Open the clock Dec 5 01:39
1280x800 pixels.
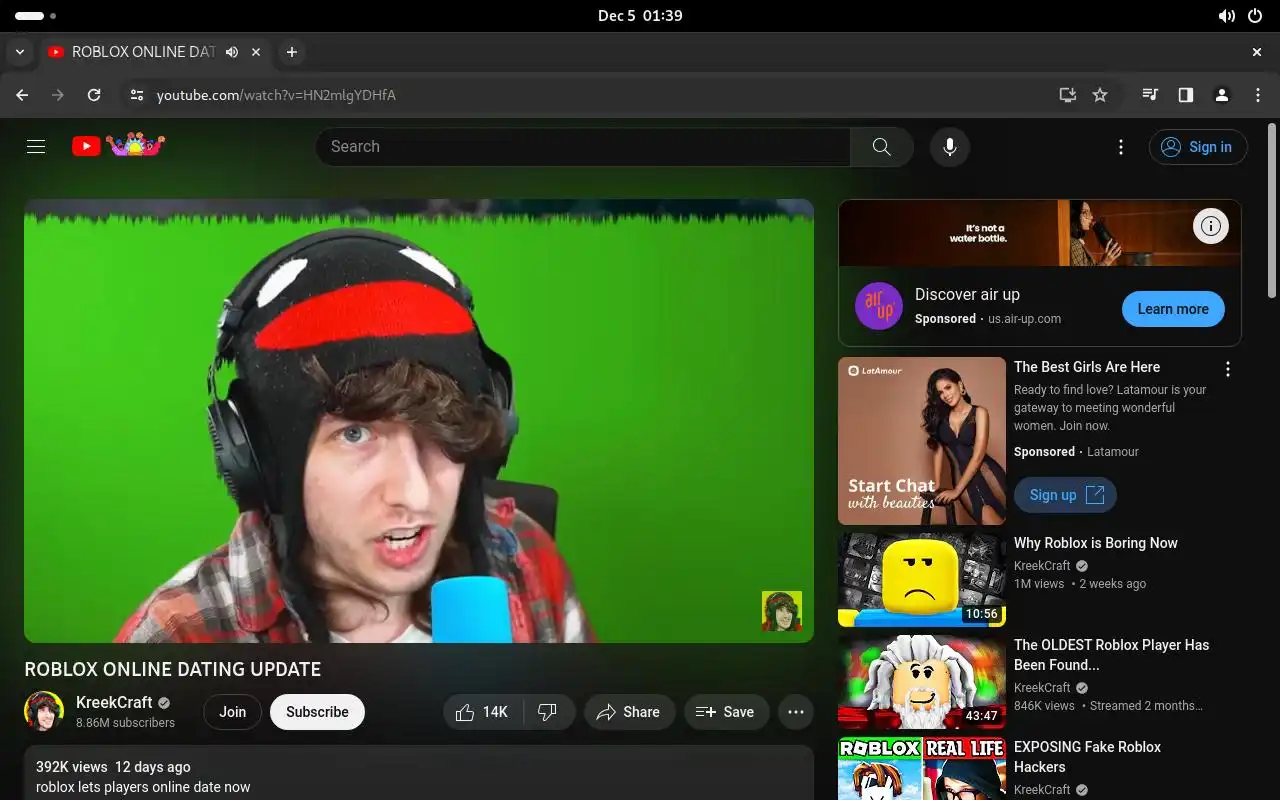[640, 16]
